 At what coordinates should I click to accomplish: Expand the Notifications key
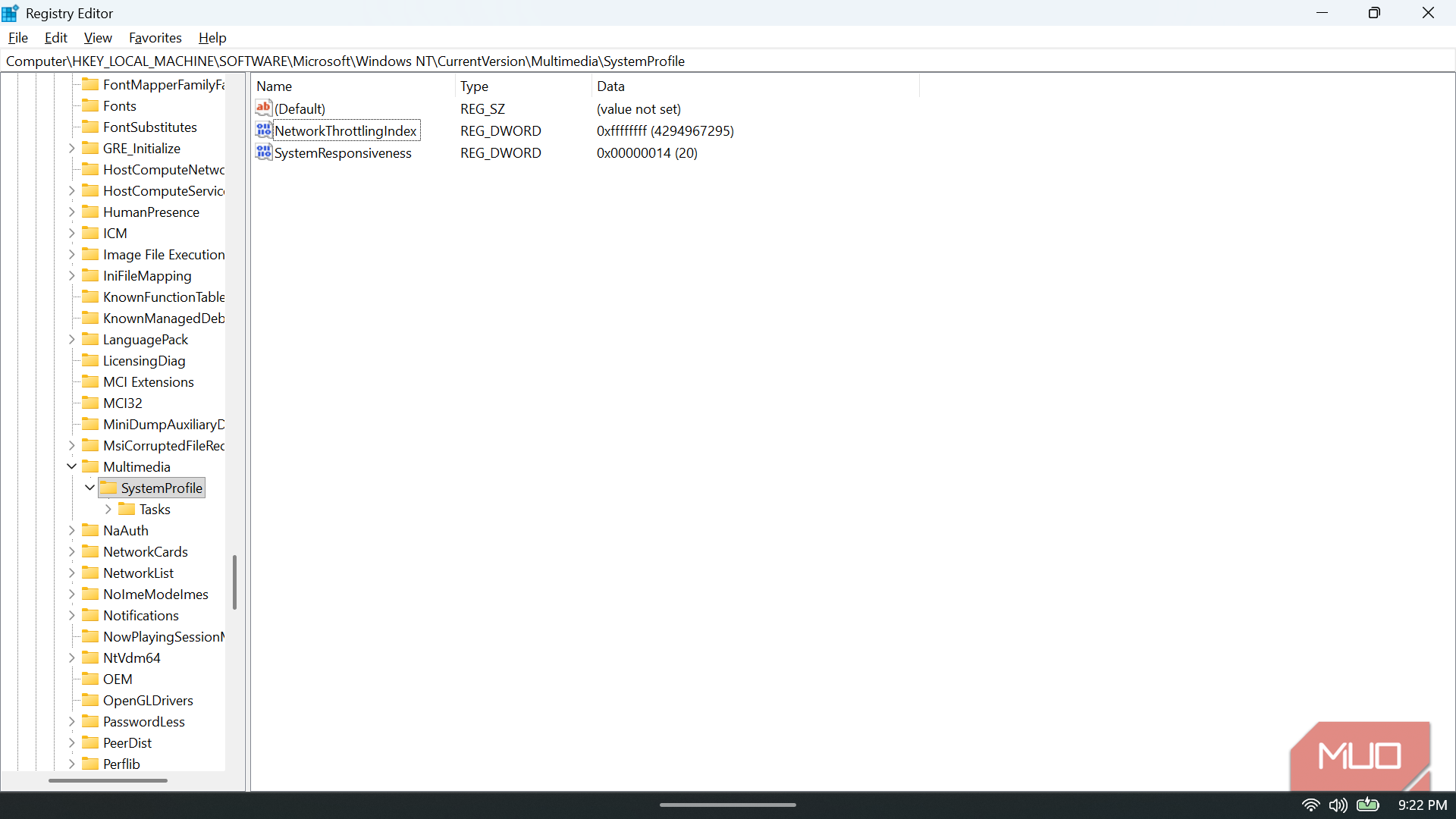tap(72, 615)
